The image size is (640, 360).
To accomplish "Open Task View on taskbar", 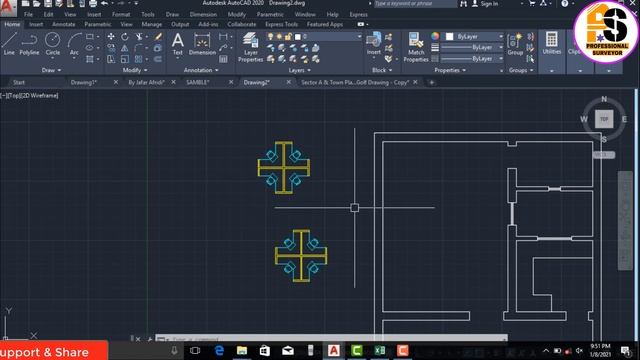I will click(x=195, y=351).
